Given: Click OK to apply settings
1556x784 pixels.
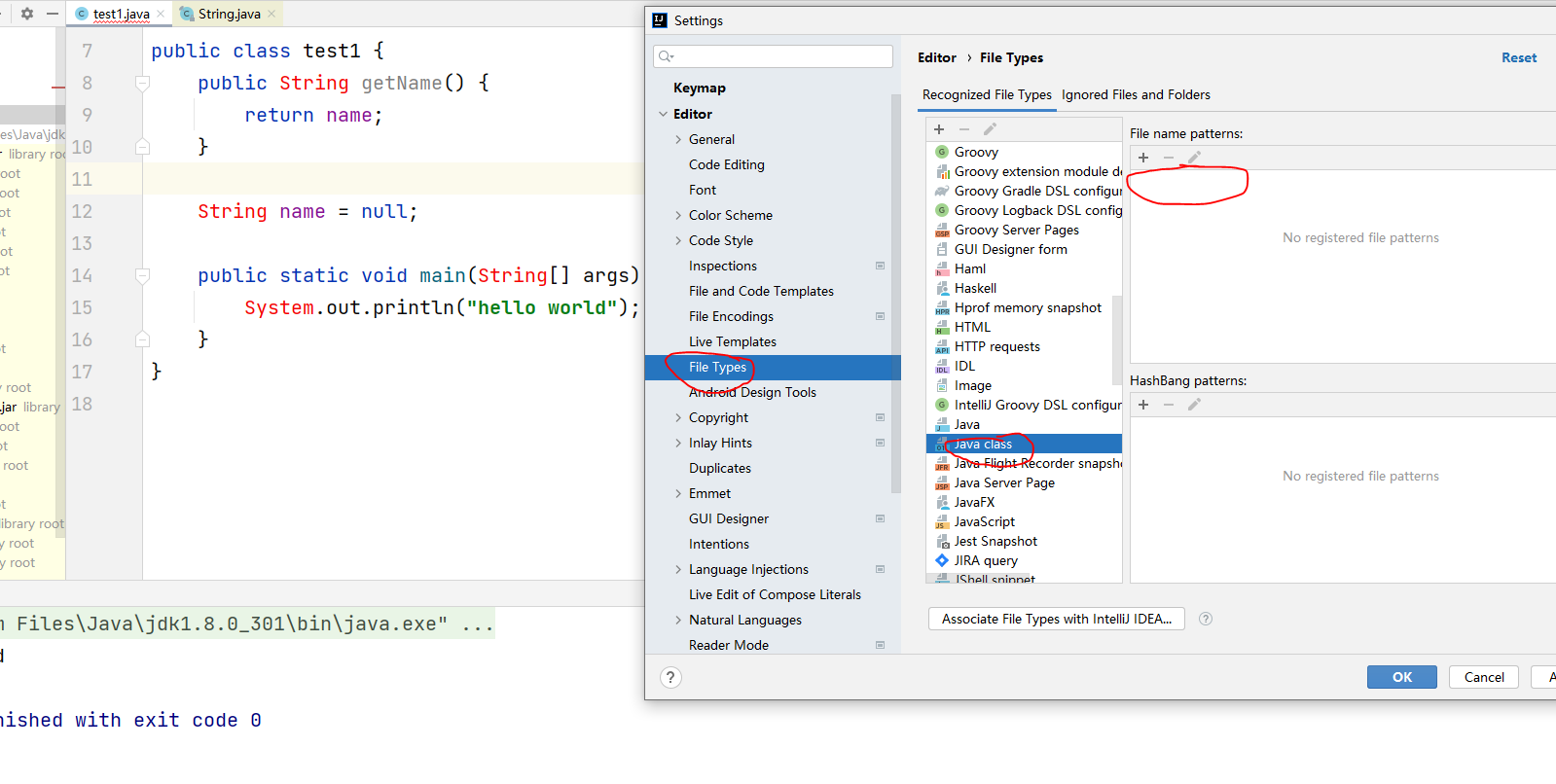Looking at the screenshot, I should coord(1401,677).
